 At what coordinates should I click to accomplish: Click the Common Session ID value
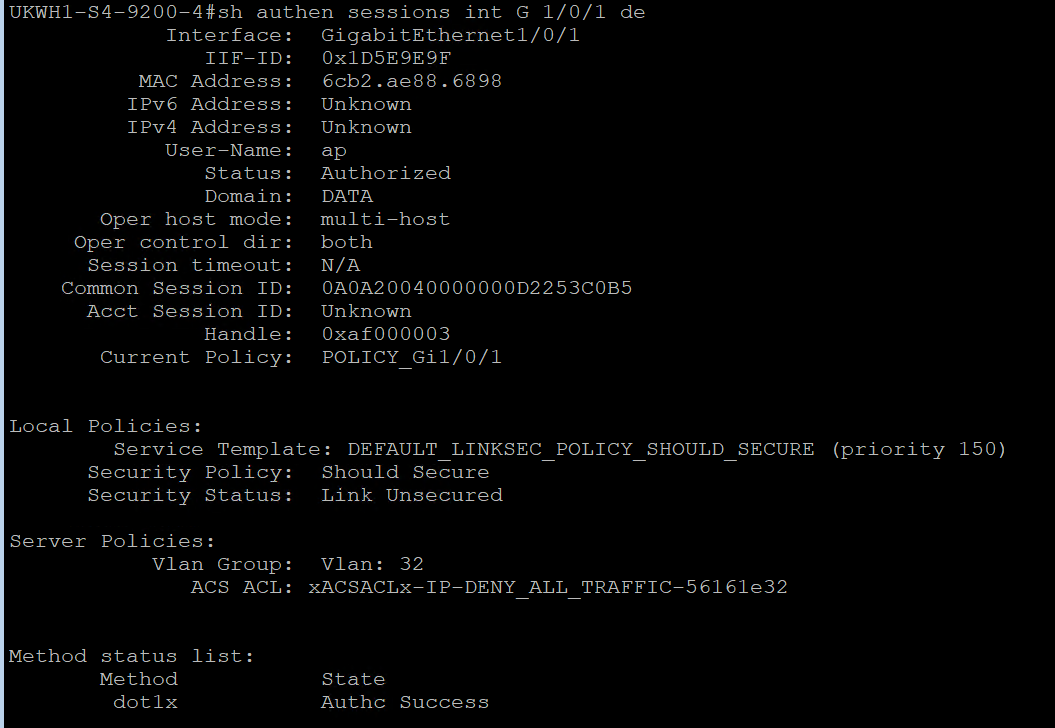point(477,289)
